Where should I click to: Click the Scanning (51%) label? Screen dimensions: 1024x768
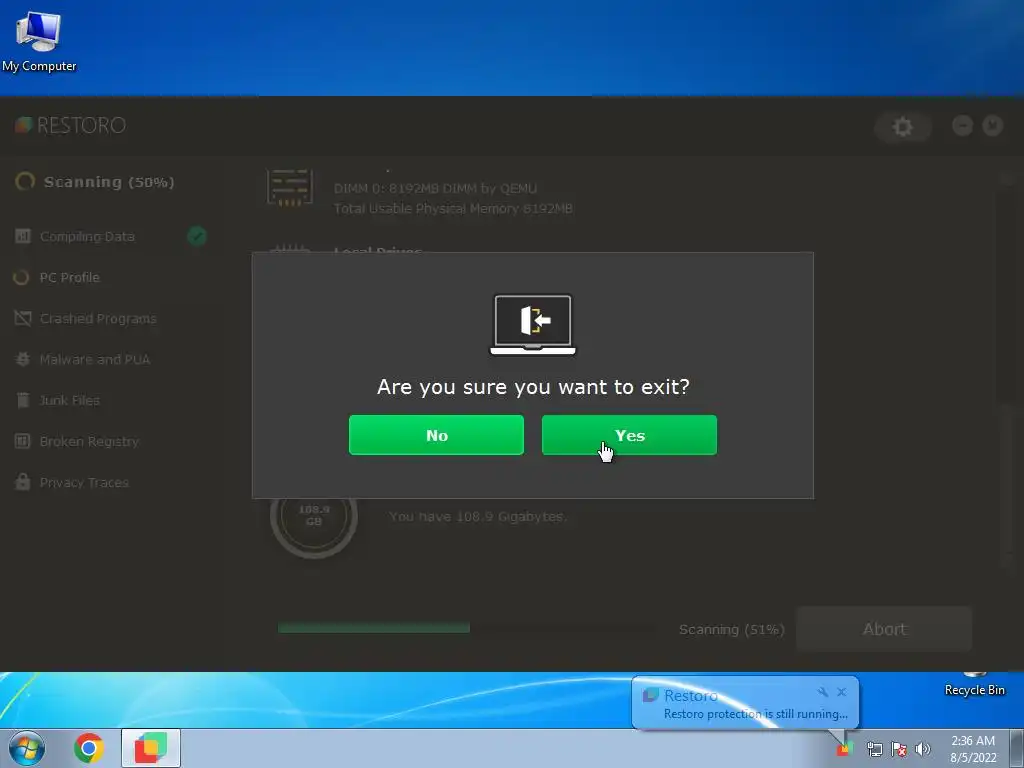click(x=731, y=630)
